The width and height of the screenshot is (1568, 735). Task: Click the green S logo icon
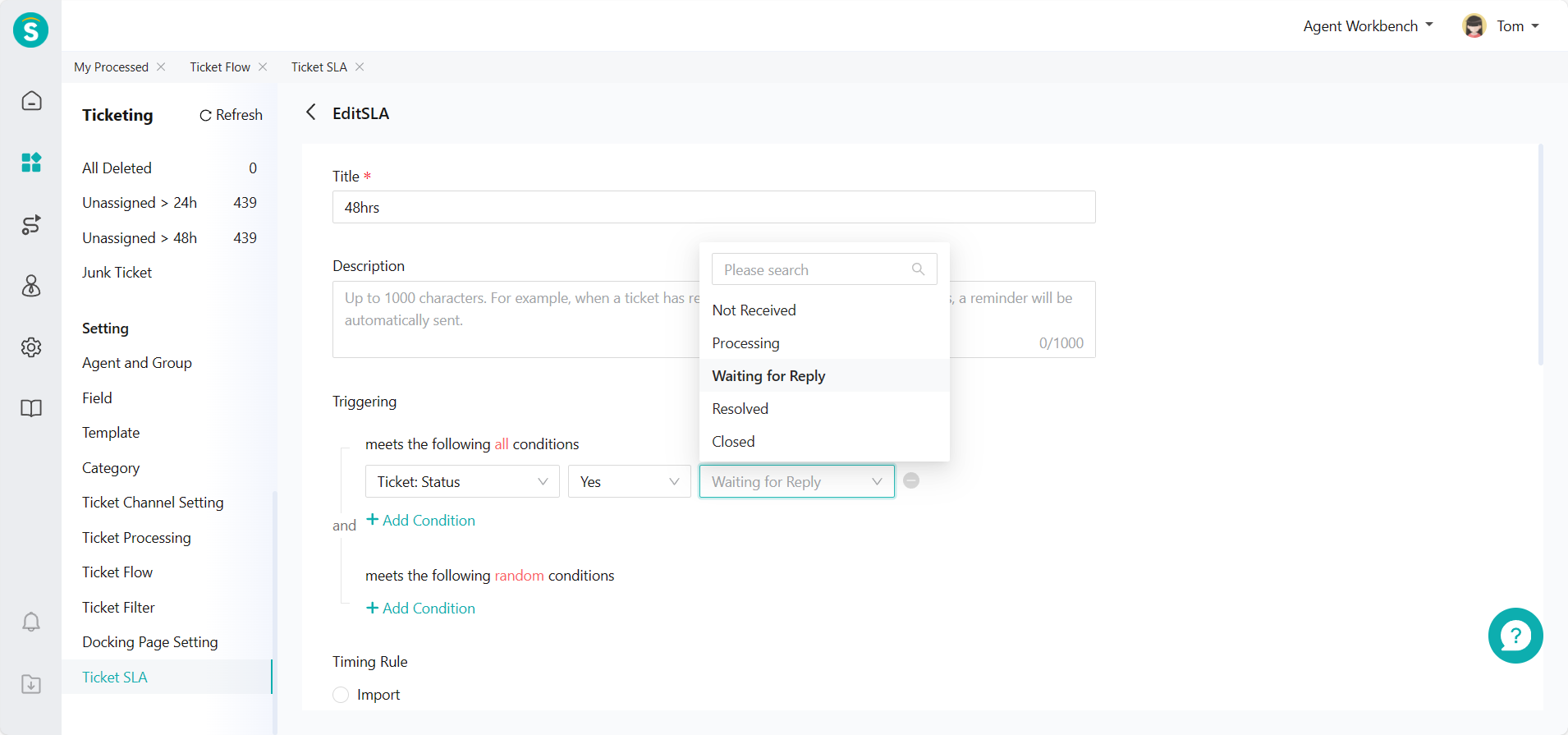[x=30, y=30]
